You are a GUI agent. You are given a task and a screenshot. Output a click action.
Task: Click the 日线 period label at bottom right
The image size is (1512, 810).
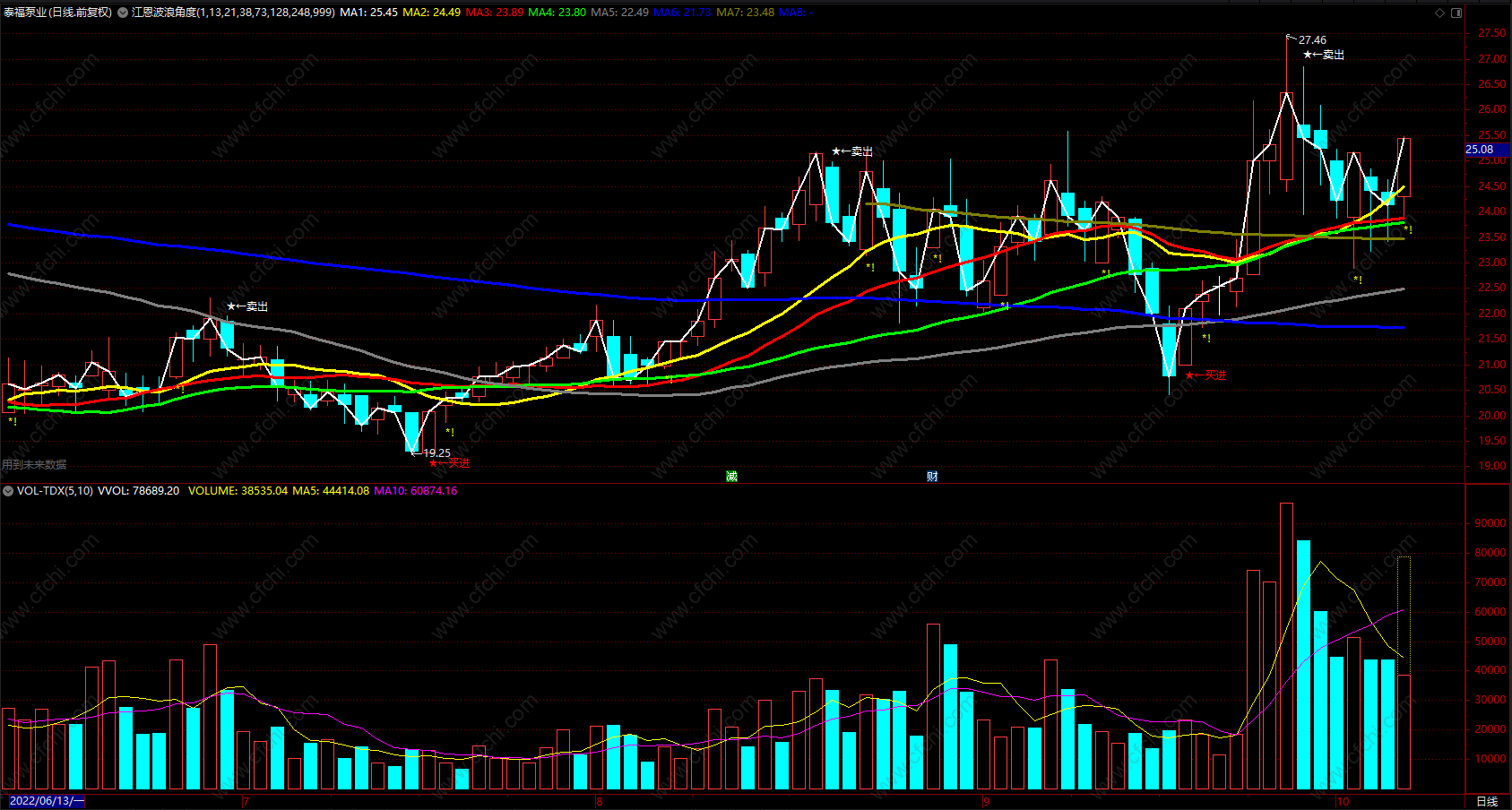click(1487, 801)
